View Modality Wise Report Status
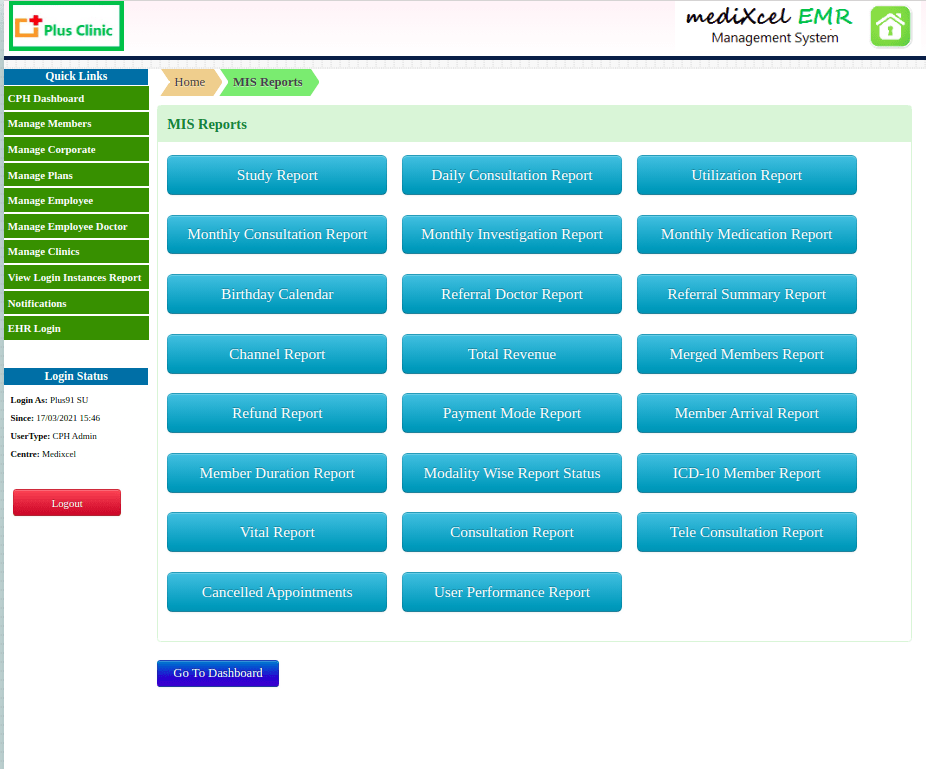Image resolution: width=926 pixels, height=769 pixels. pyautogui.click(x=512, y=473)
